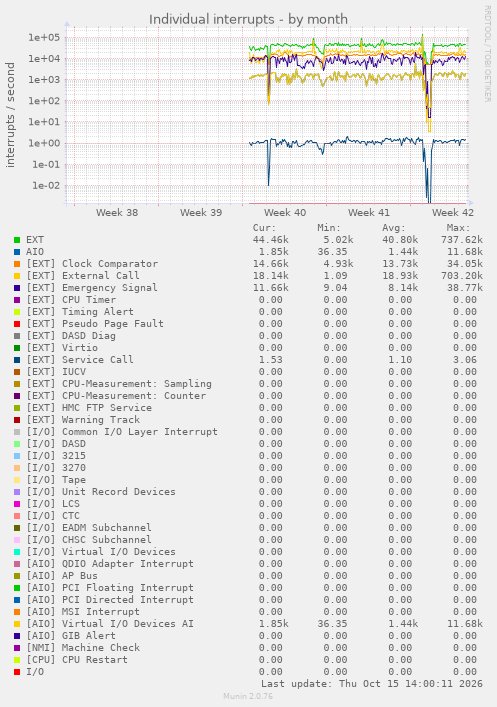497x707 pixels.
Task: Click the 'Min:' column header
Action: pos(329,228)
